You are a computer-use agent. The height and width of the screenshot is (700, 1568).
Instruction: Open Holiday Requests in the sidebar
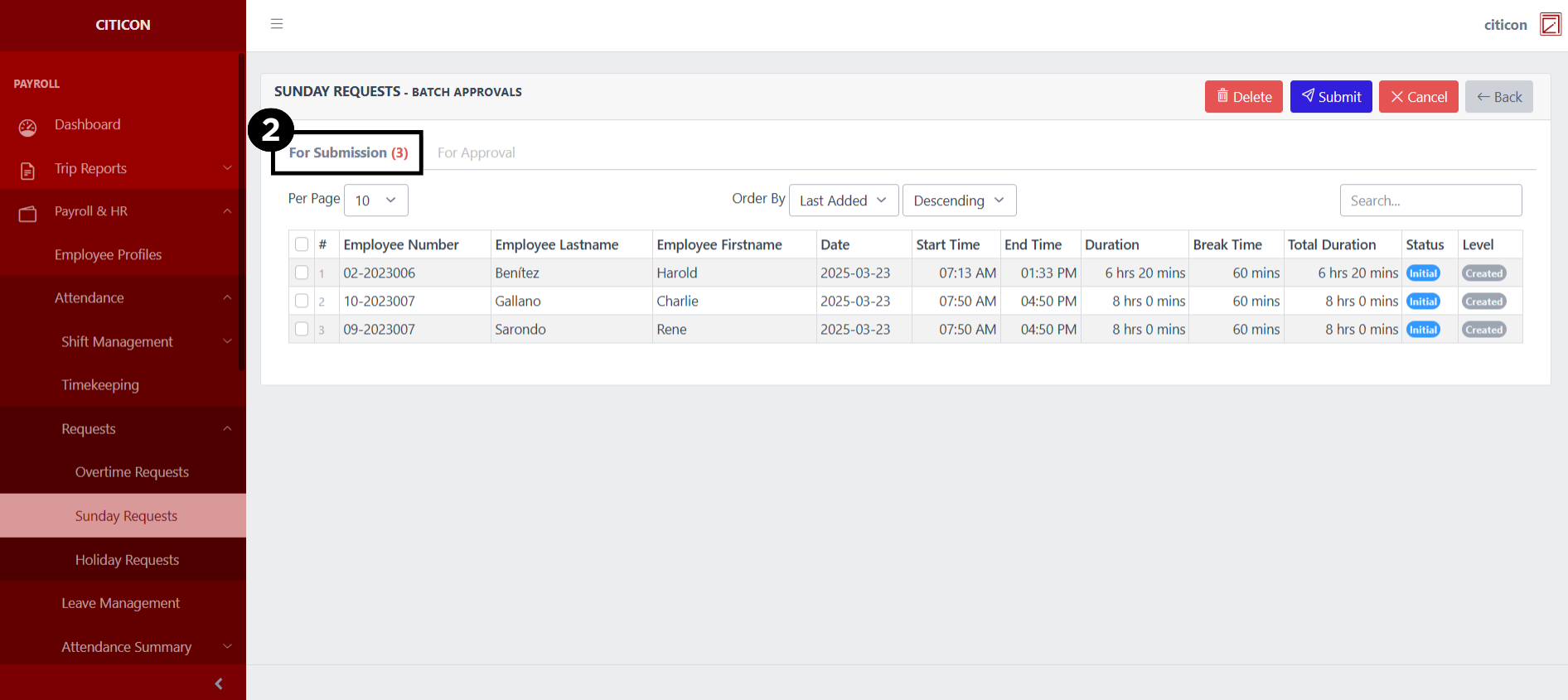127,560
